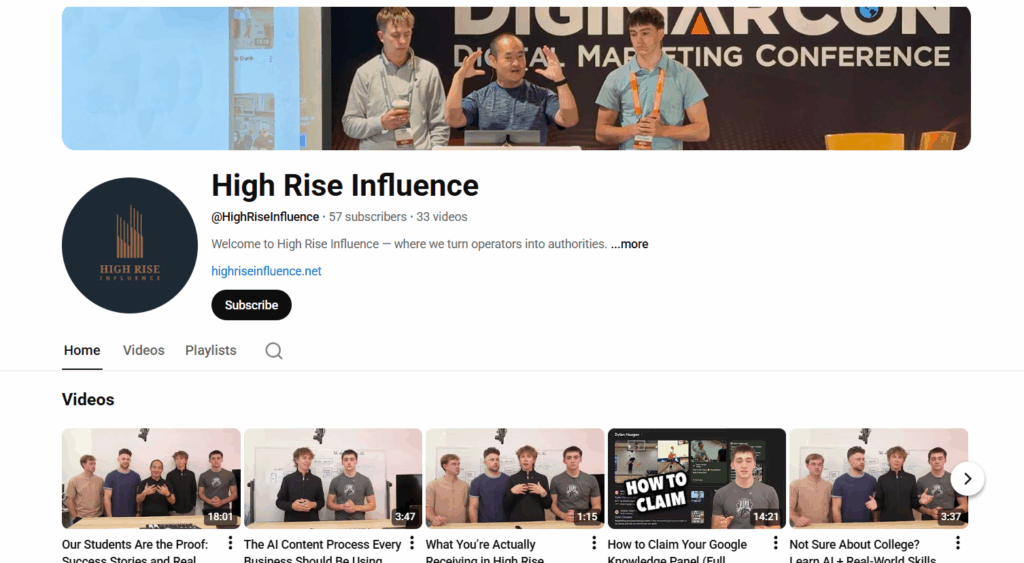The width and height of the screenshot is (1024, 563).
Task: Play the 3:47 AI Content Process thumbnail
Action: tap(333, 478)
